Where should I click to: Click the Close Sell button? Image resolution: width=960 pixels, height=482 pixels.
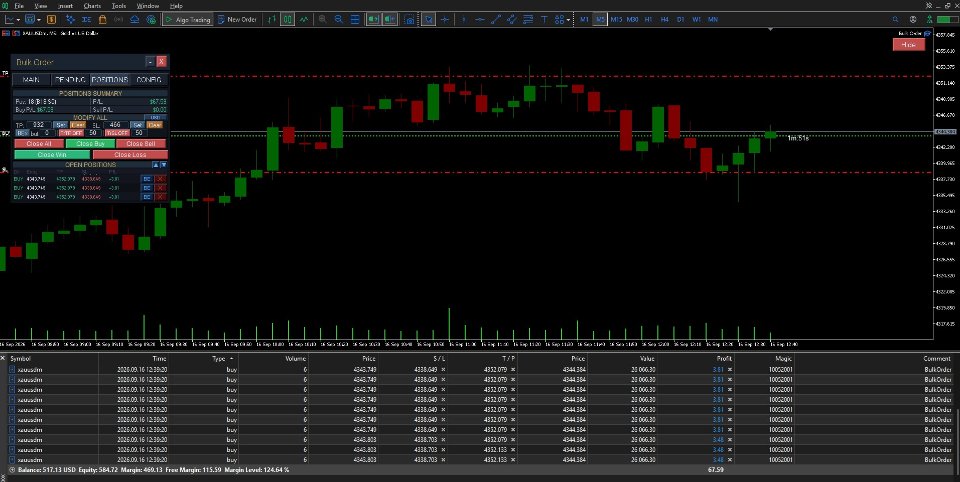coord(141,143)
